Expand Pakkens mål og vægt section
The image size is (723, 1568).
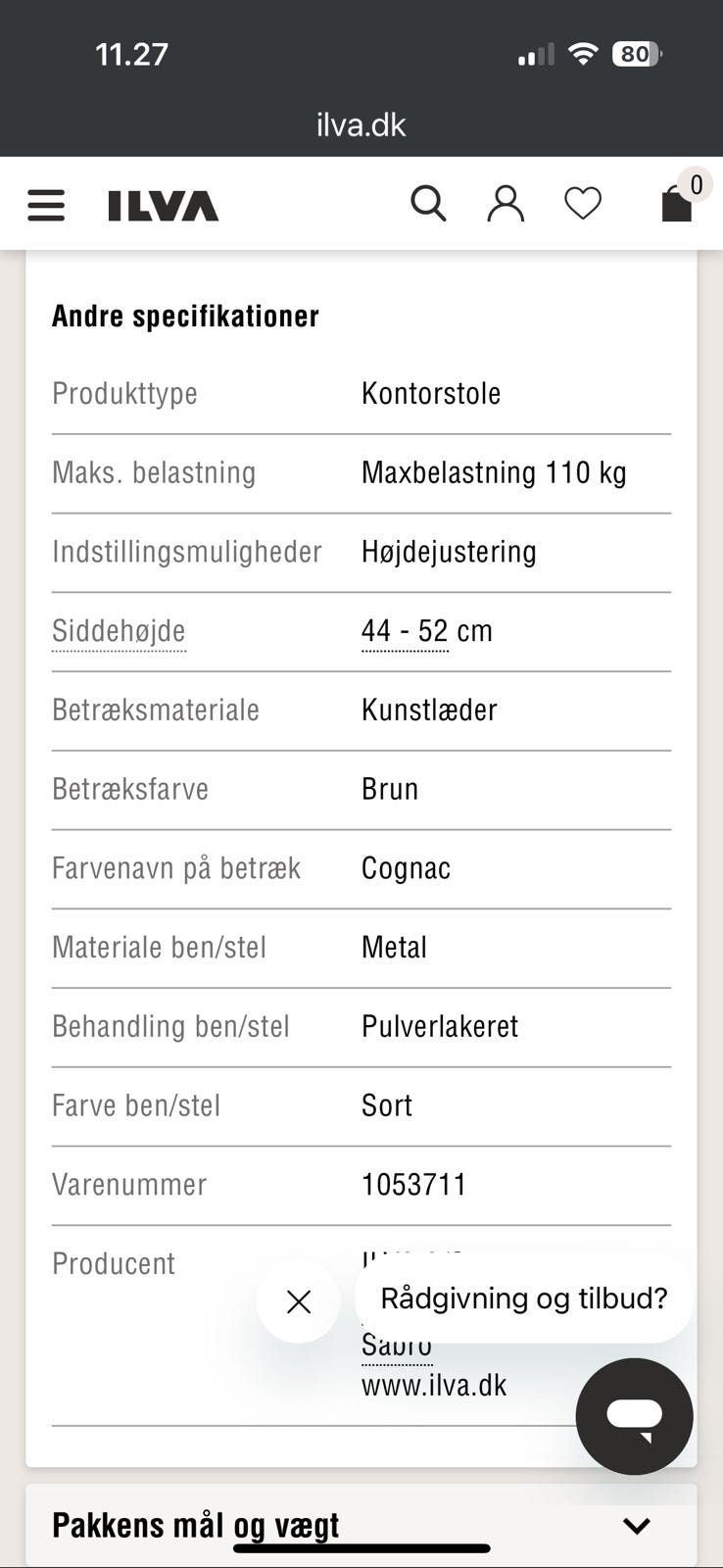click(x=637, y=1525)
